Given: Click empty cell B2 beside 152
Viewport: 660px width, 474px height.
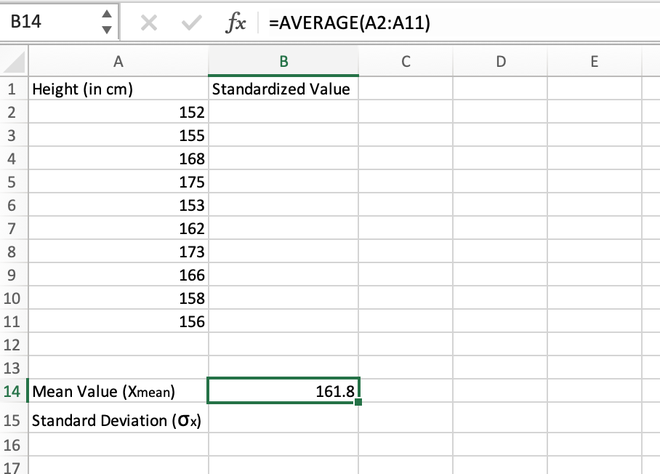Looking at the screenshot, I should click(x=284, y=112).
